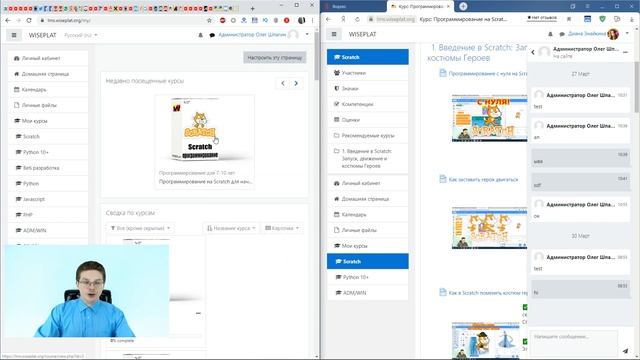
Task: Open a new tab in the left Chrome window
Action: [252, 8]
